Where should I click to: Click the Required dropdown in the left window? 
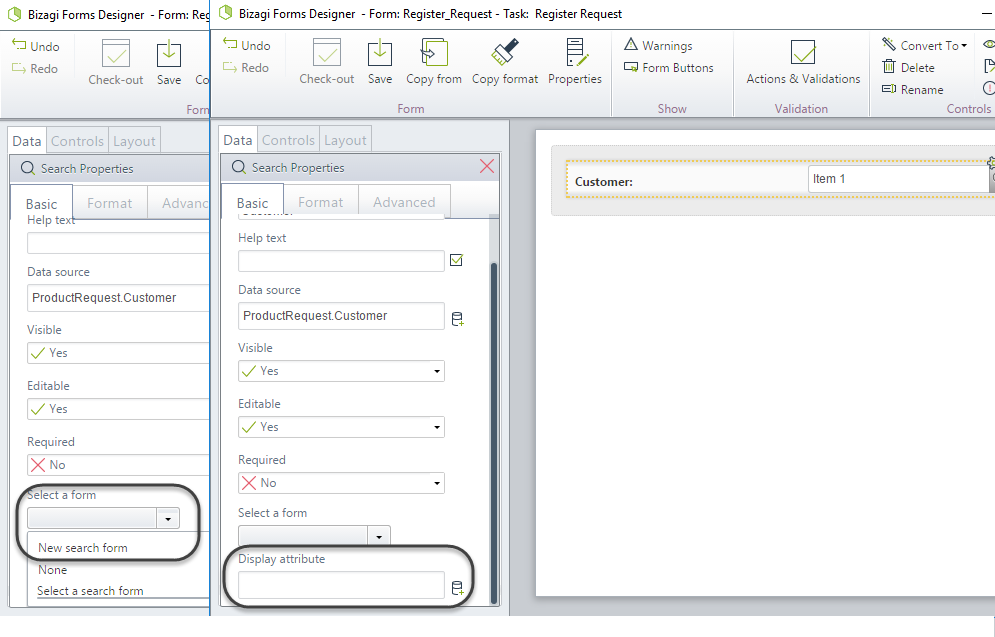pyautogui.click(x=118, y=464)
